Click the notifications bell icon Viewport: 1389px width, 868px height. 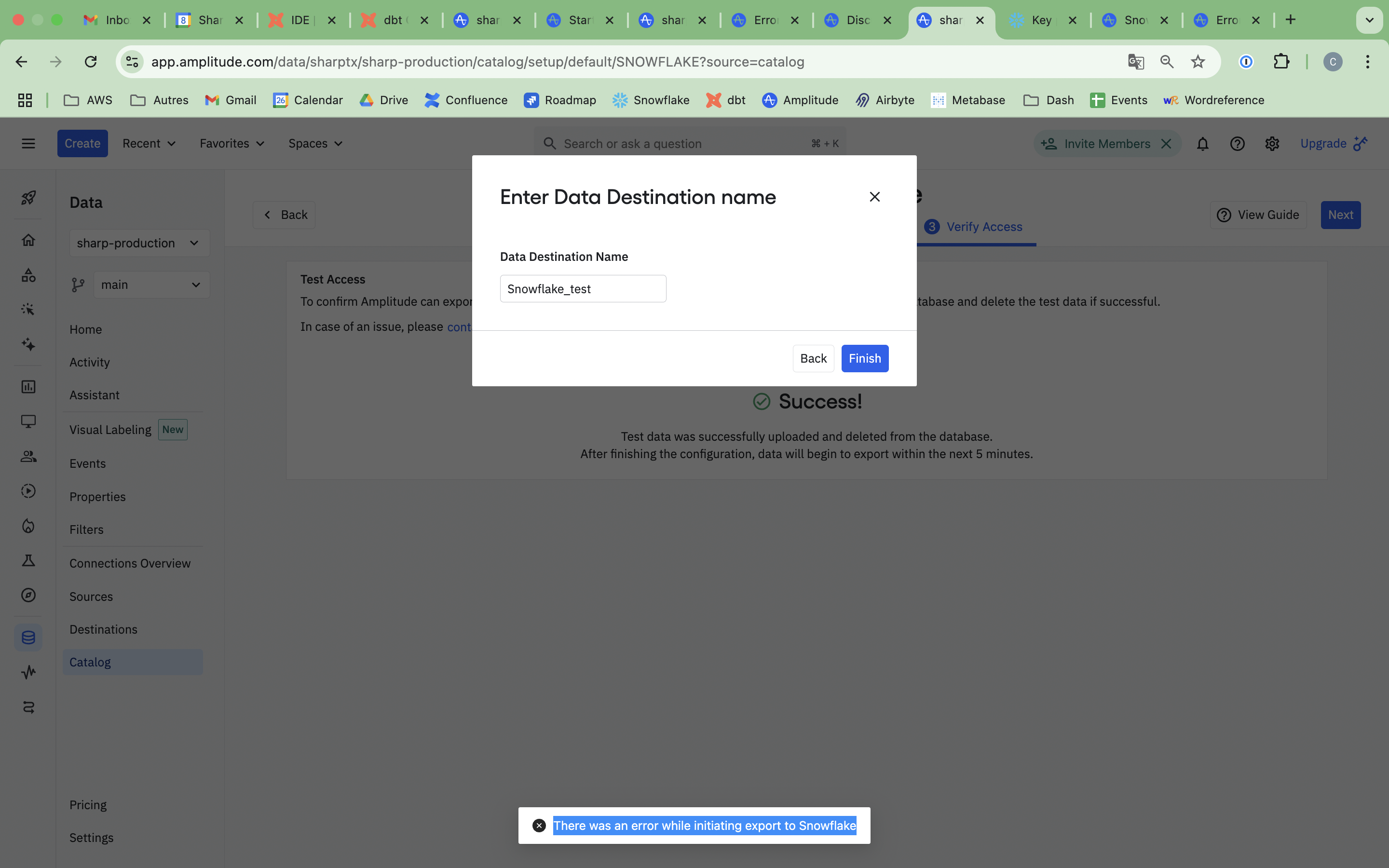1202,144
